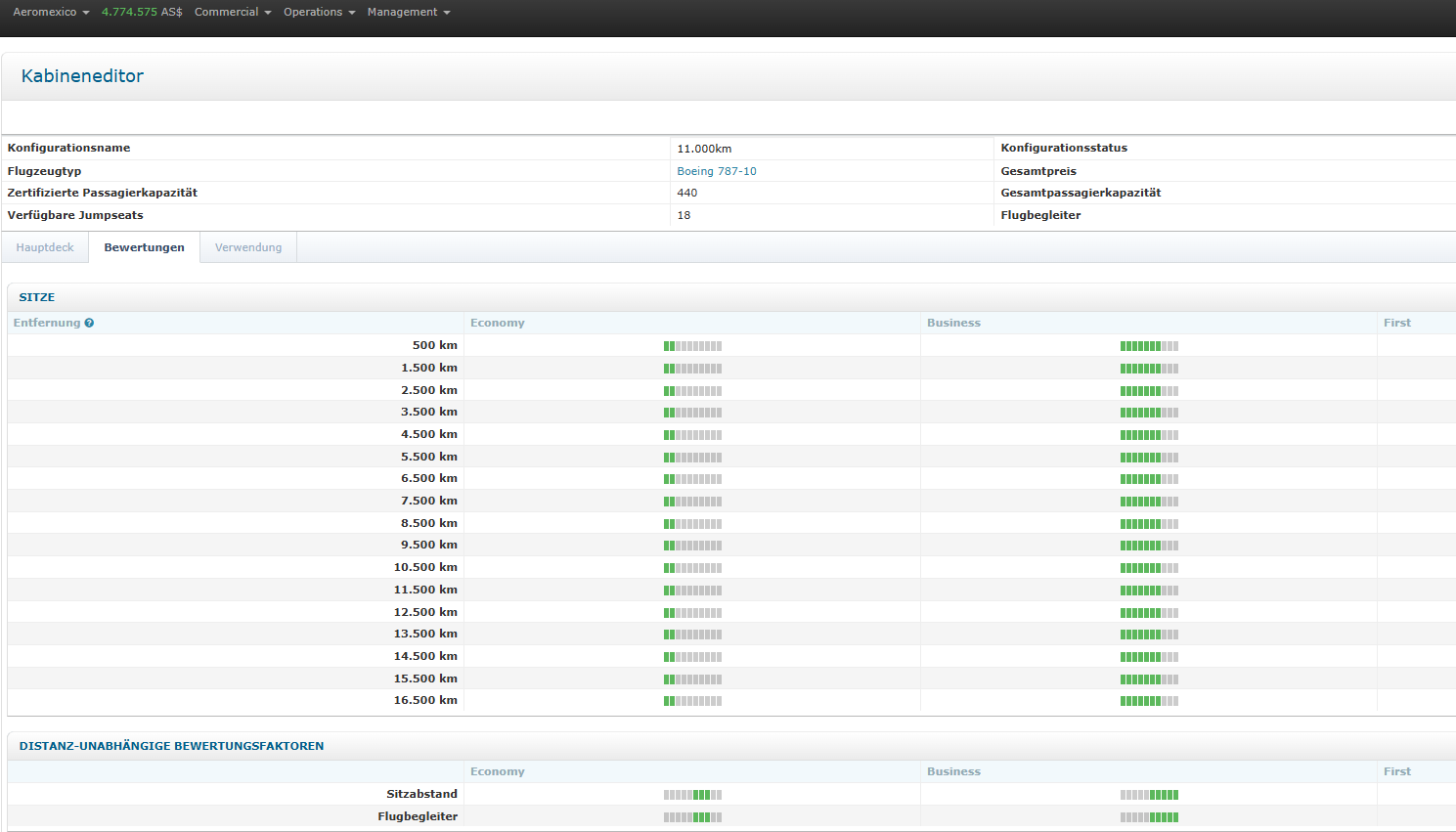Select the Bewertungen tab
Viewport: 1456px width, 832px height.
pos(144,247)
